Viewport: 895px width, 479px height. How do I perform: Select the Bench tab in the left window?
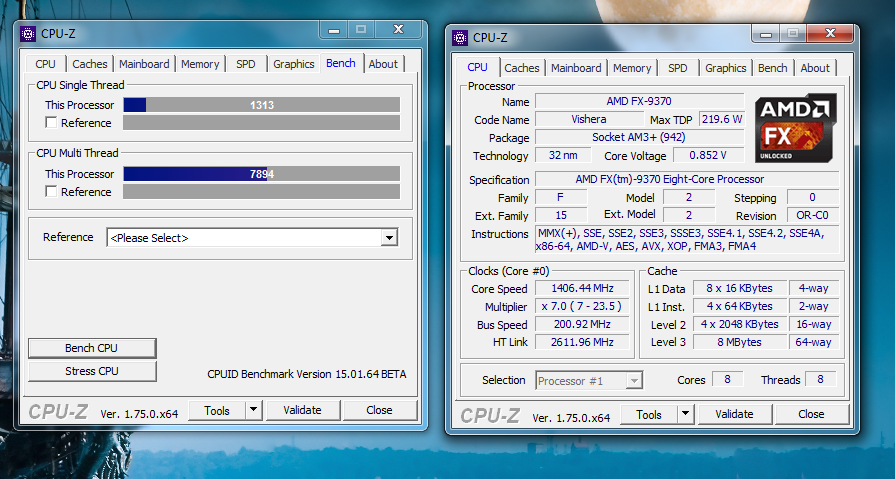[341, 63]
